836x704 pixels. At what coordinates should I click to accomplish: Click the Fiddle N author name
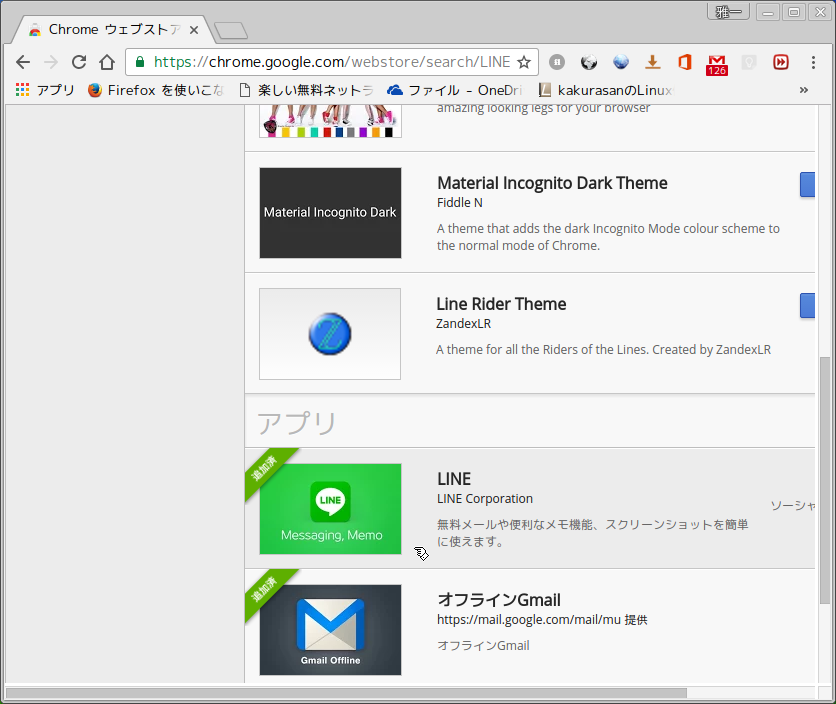point(460,203)
